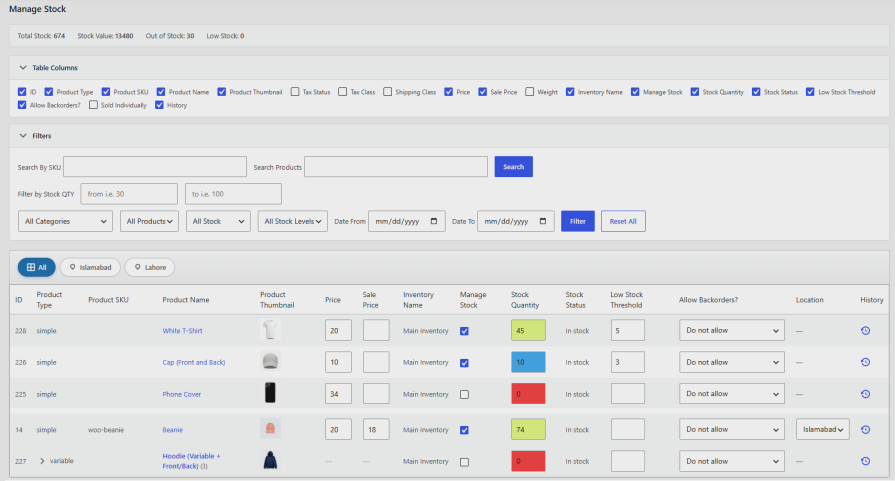Open the Phone Cover product link
The image size is (895, 481).
pyautogui.click(x=182, y=394)
